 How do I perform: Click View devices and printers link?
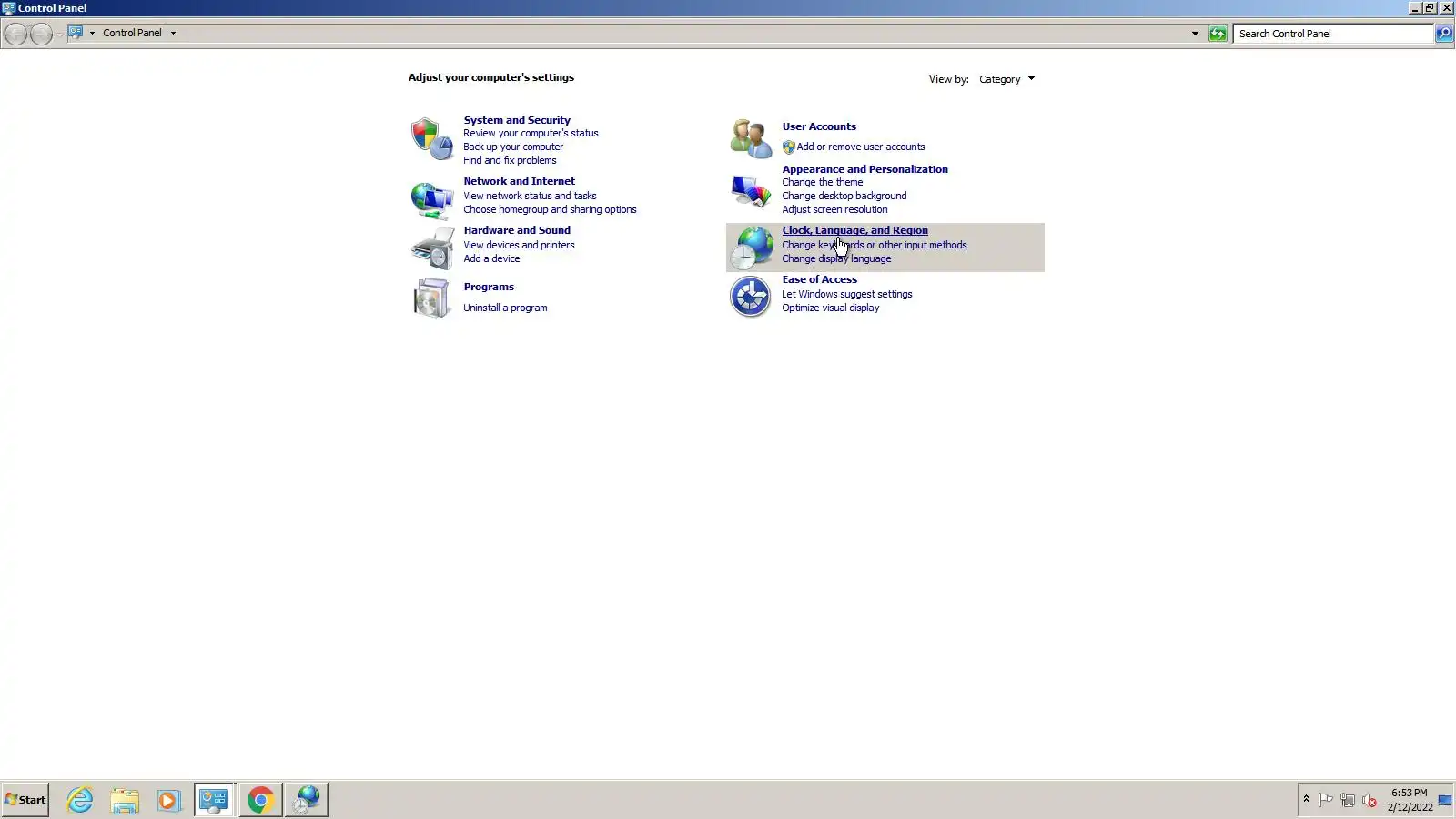(519, 245)
